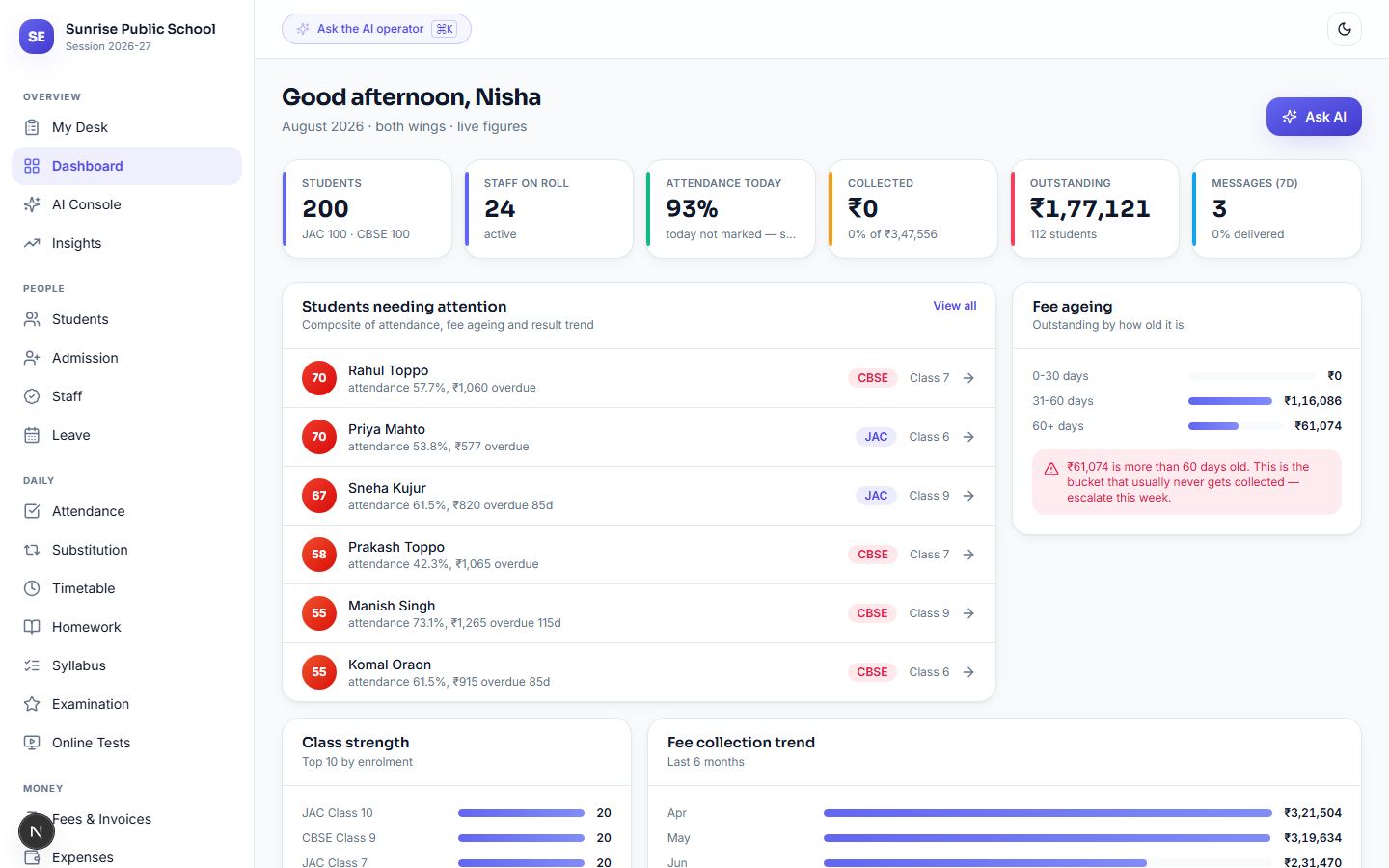
Task: Click the Dashboard grid icon
Action: [x=32, y=166]
